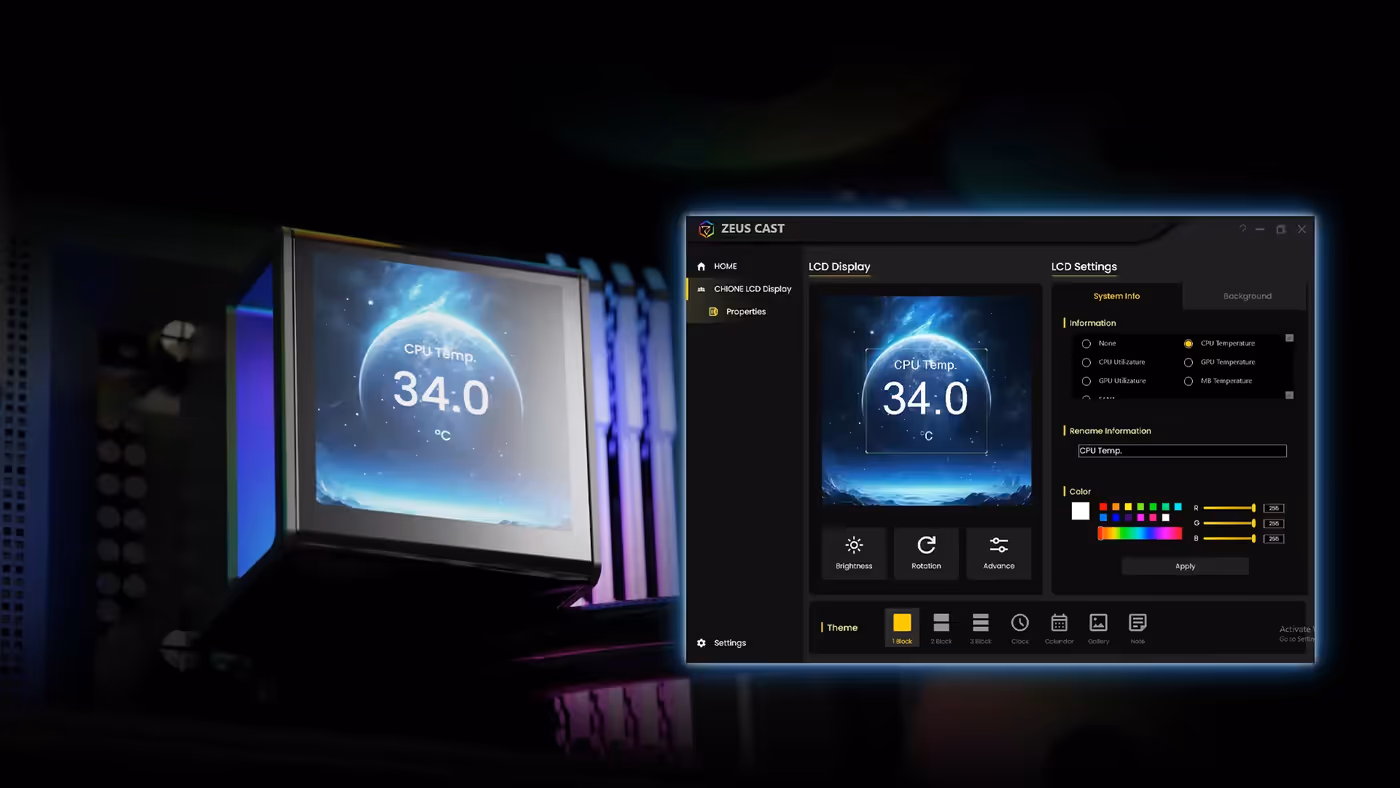The width and height of the screenshot is (1400, 788).
Task: Choose the 2 Block theme
Action: click(x=941, y=628)
